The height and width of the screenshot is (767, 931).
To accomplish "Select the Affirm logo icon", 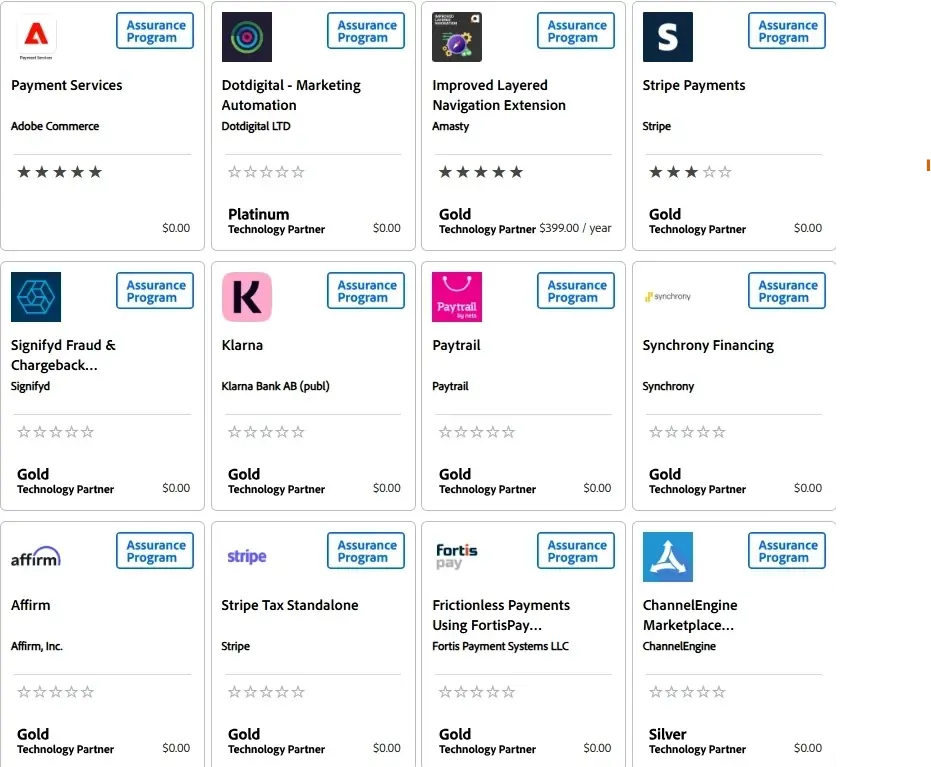I will pos(36,556).
